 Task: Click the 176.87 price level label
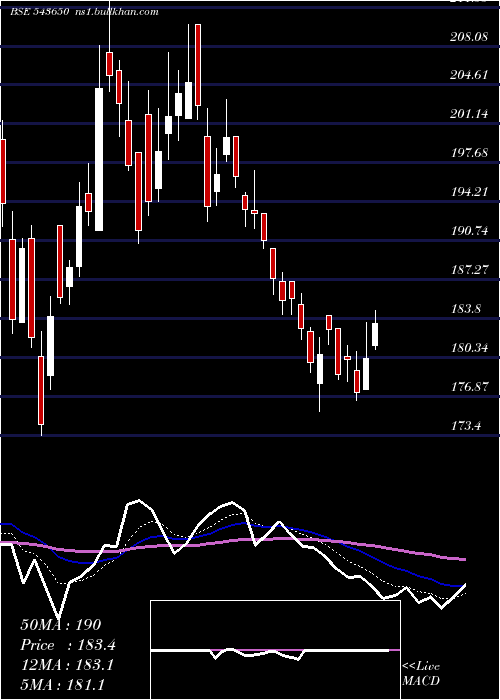pos(469,387)
